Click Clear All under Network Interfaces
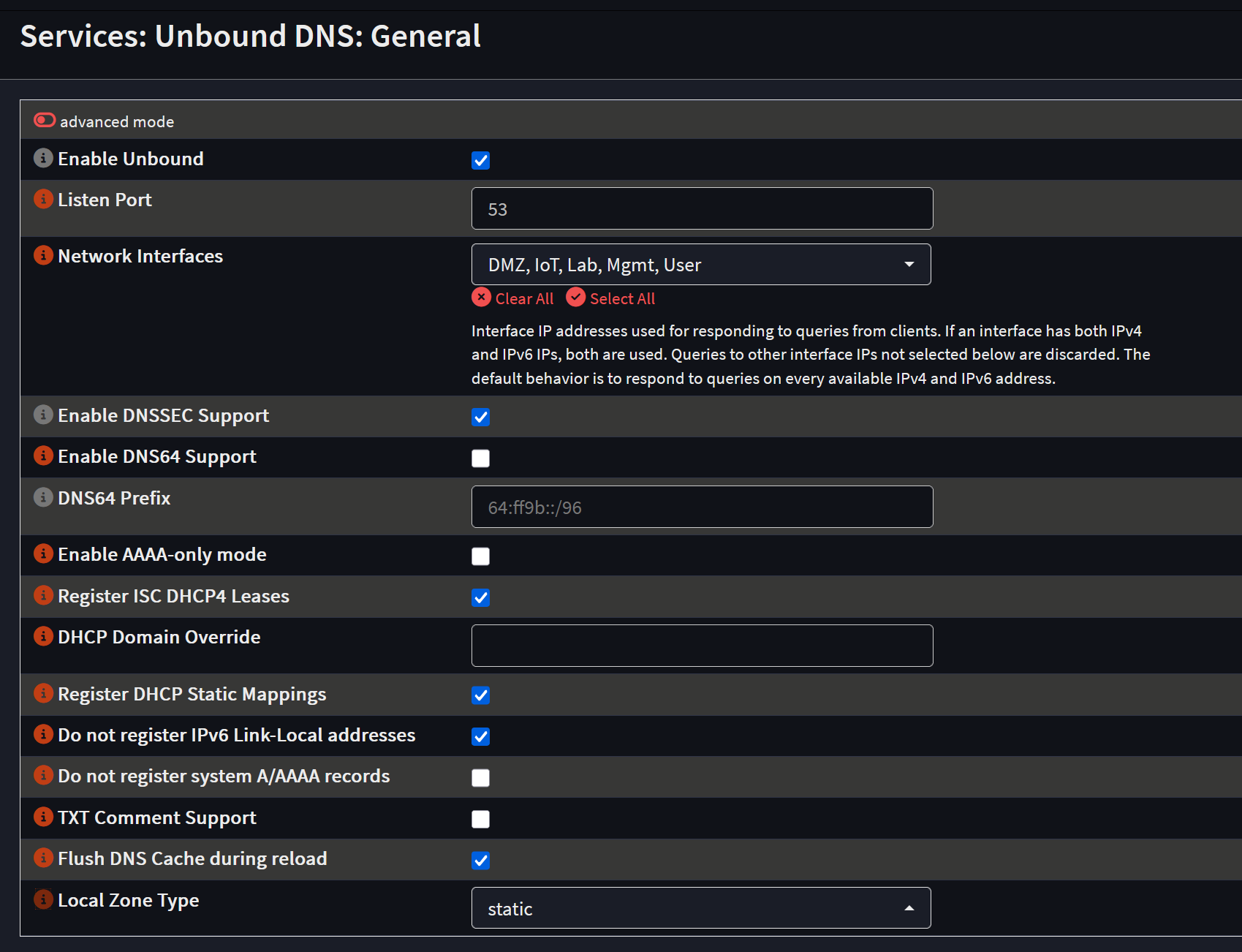Viewport: 1242px width, 952px height. [513, 298]
